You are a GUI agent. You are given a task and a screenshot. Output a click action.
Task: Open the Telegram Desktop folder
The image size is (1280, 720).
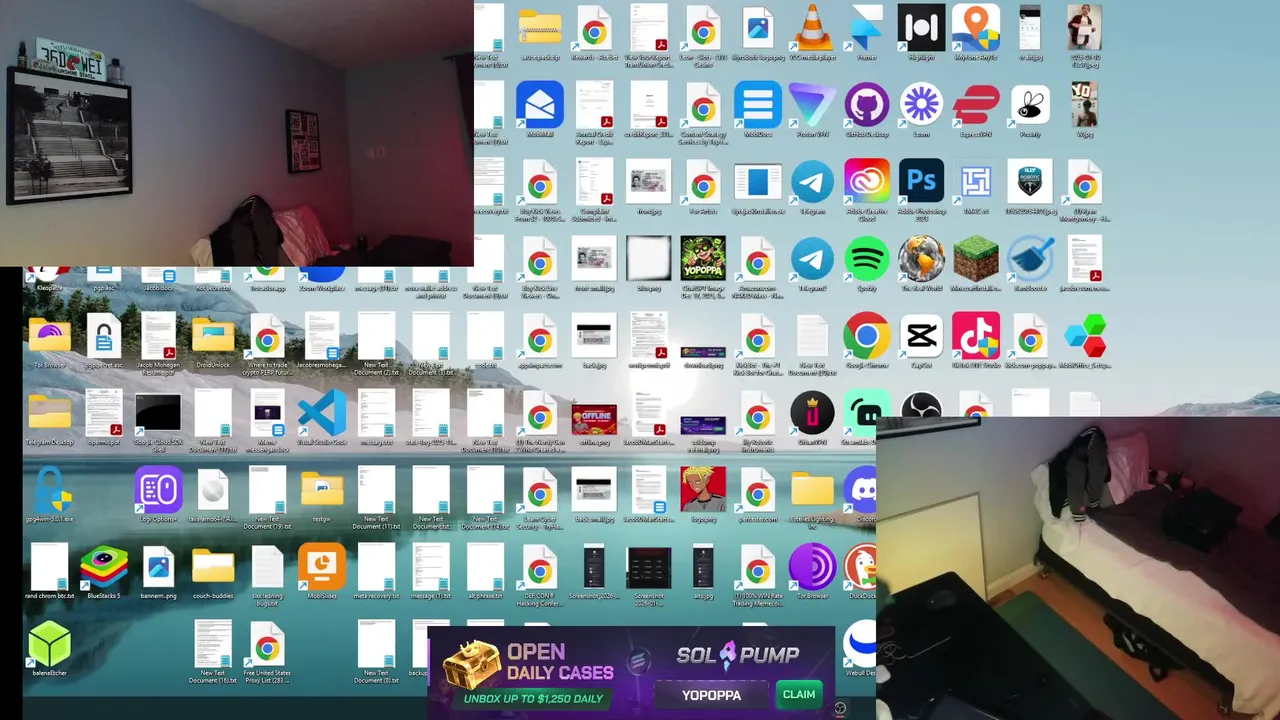tap(49, 414)
